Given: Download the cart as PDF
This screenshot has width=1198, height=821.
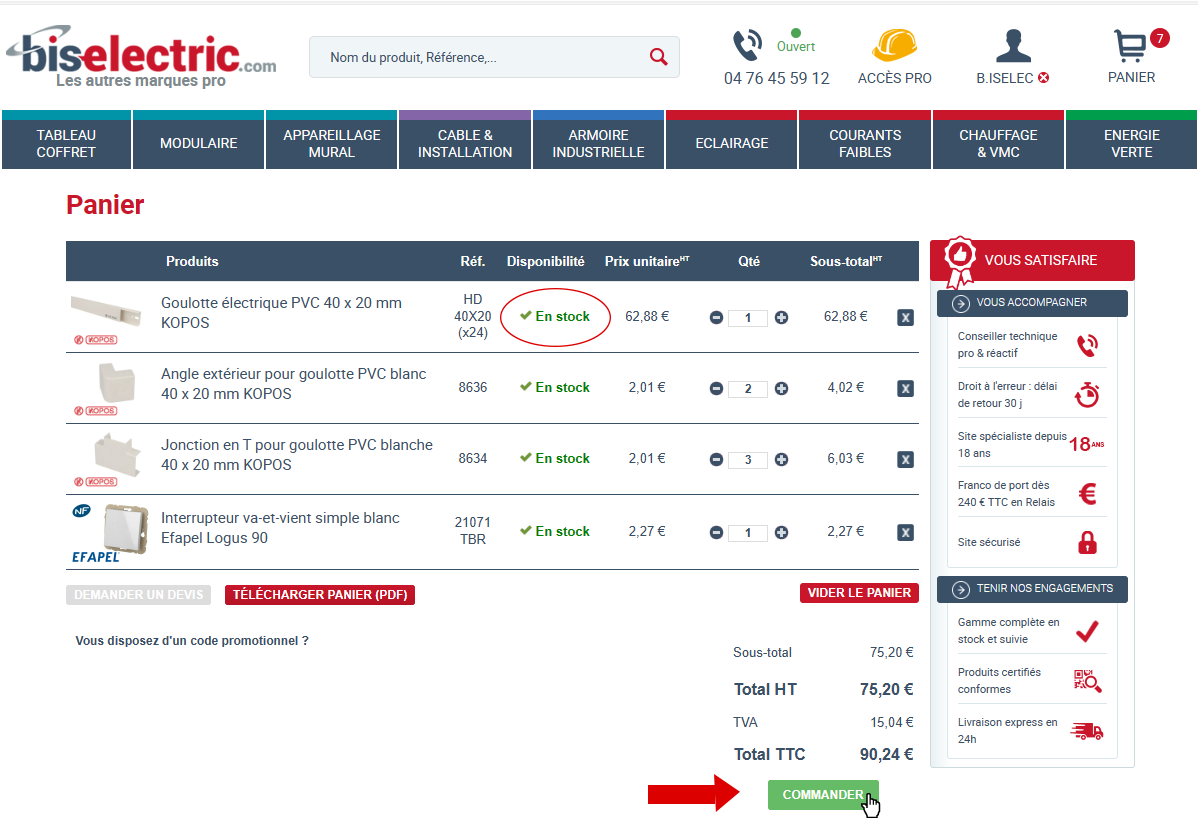Looking at the screenshot, I should pos(319,594).
